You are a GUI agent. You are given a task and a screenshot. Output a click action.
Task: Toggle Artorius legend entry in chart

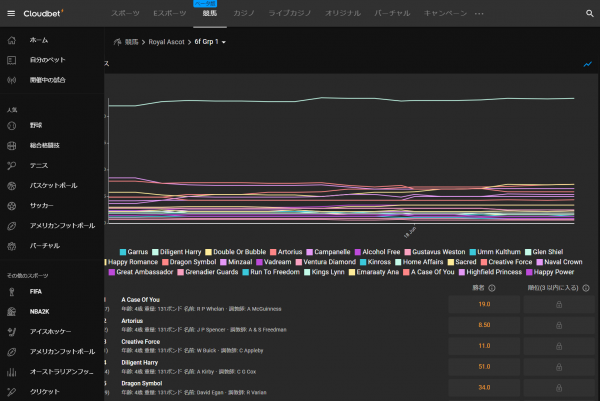click(286, 252)
